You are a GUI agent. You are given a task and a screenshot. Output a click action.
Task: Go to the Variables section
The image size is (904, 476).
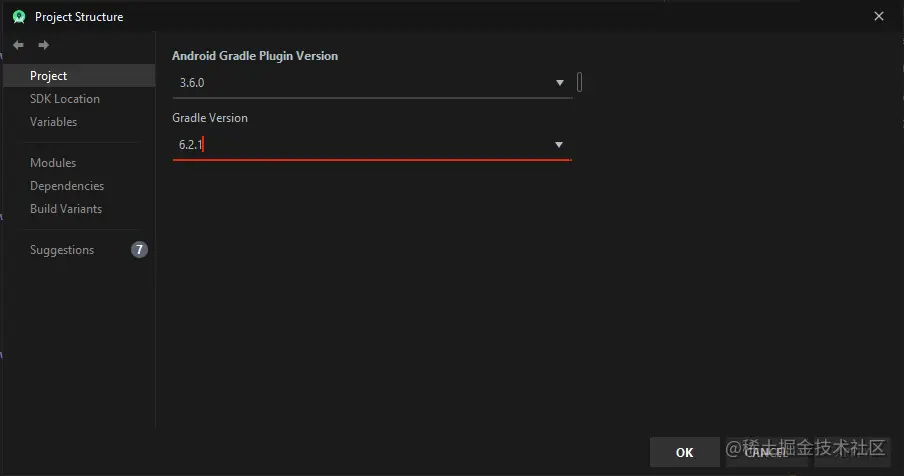[54, 122]
